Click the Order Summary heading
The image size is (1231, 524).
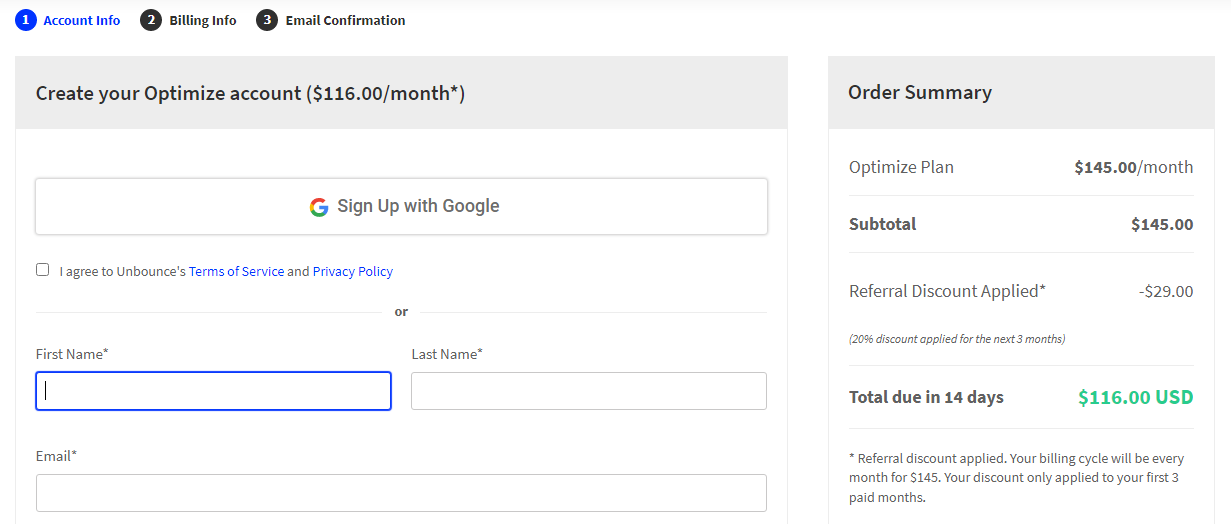coord(920,92)
